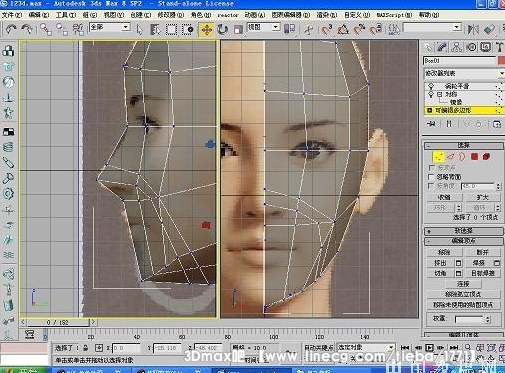Image resolution: width=505 pixels, height=373 pixels.
Task: Check the 忽略背面 checkbox
Action: click(432, 176)
